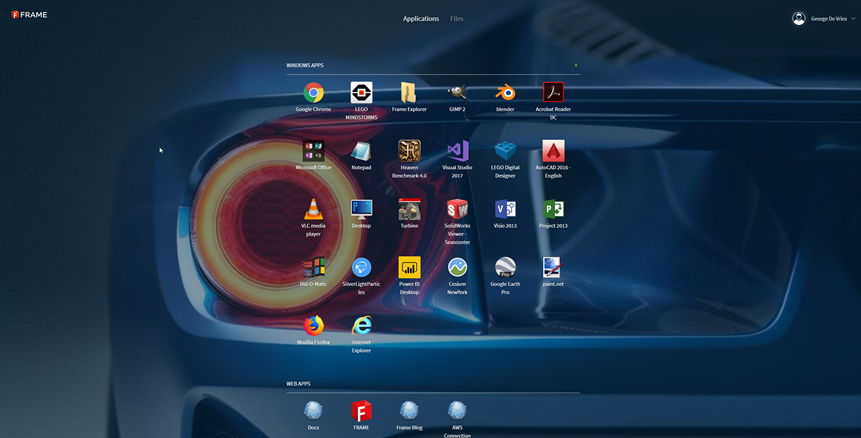
Task: Launch Mozilla Firefox
Action: (x=313, y=326)
